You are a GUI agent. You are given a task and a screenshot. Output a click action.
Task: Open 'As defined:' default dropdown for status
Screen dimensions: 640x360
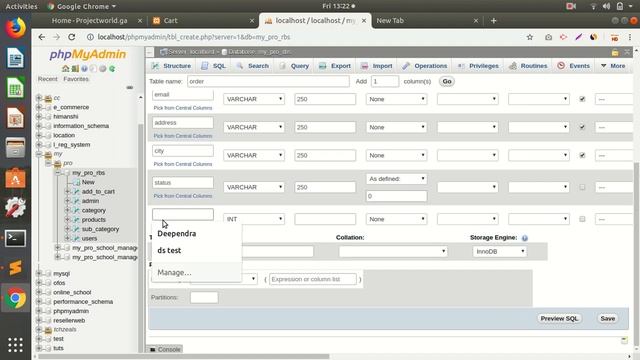click(396, 179)
